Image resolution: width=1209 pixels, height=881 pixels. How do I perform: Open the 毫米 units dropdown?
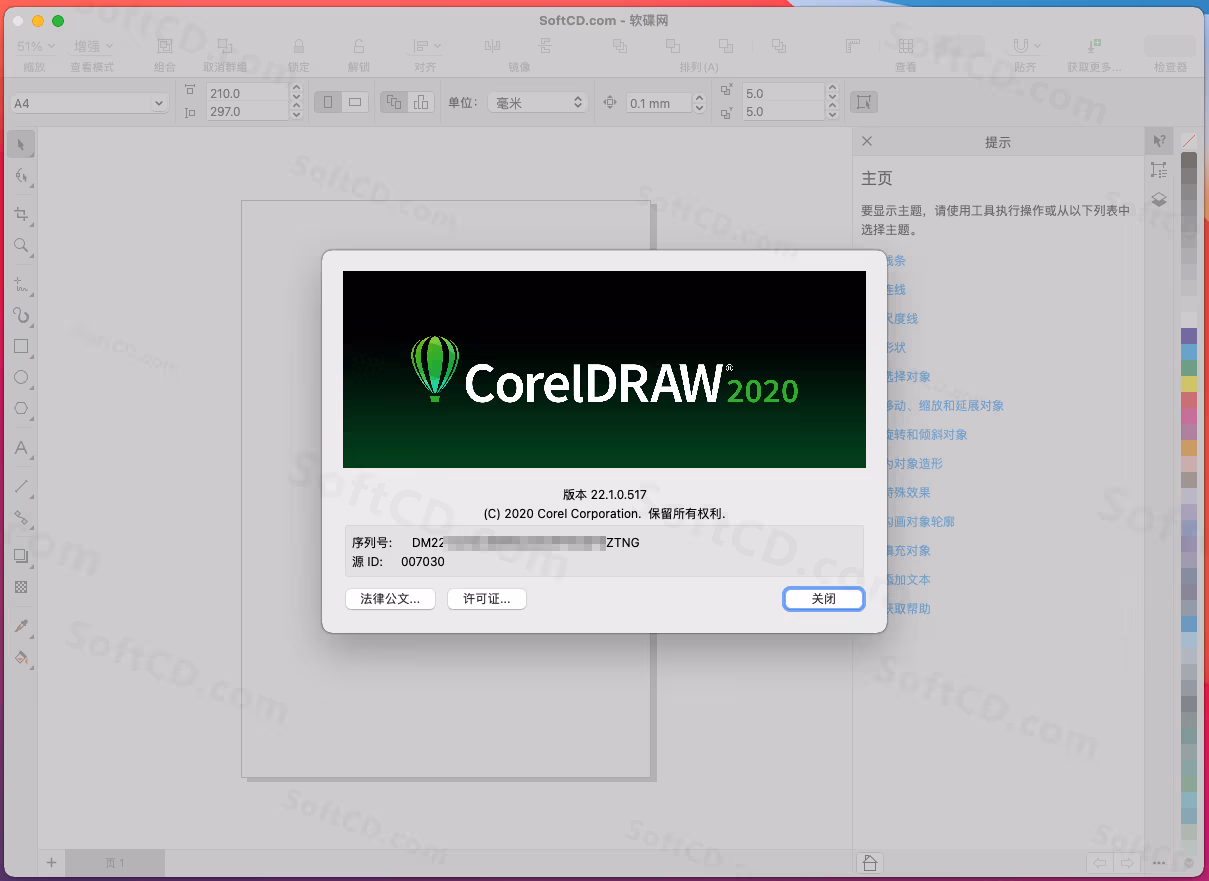538,103
